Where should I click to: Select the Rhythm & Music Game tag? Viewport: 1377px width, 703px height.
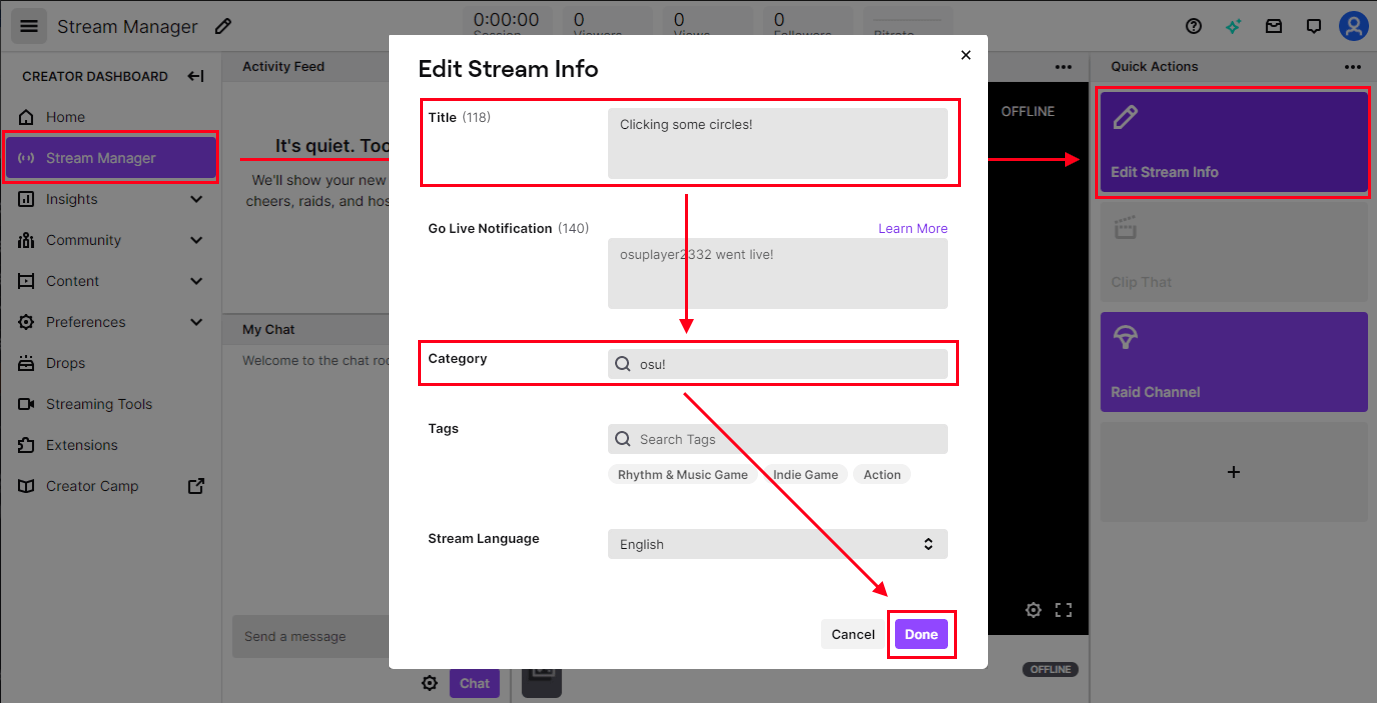683,475
